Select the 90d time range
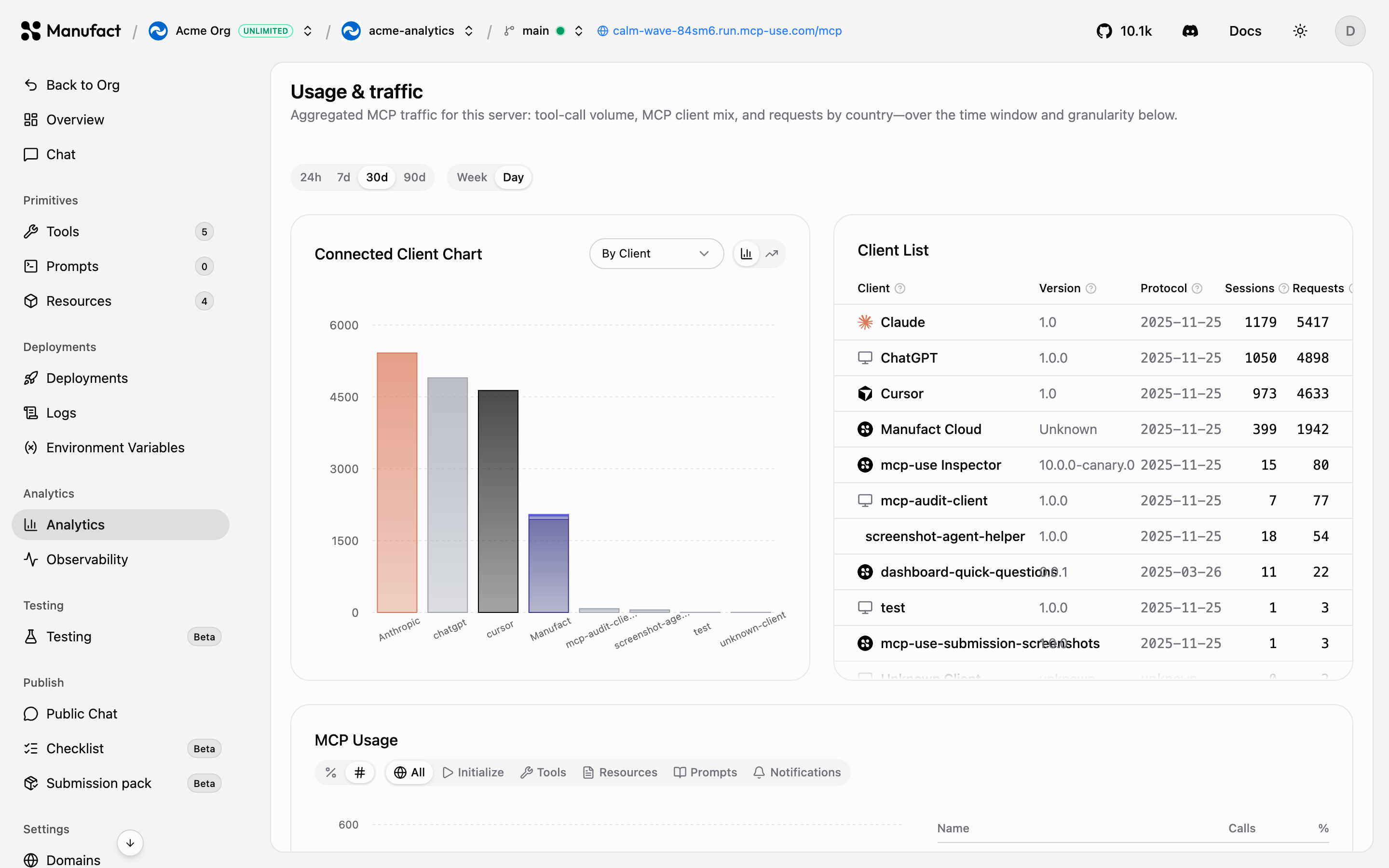Image resolution: width=1389 pixels, height=868 pixels. pyautogui.click(x=414, y=177)
